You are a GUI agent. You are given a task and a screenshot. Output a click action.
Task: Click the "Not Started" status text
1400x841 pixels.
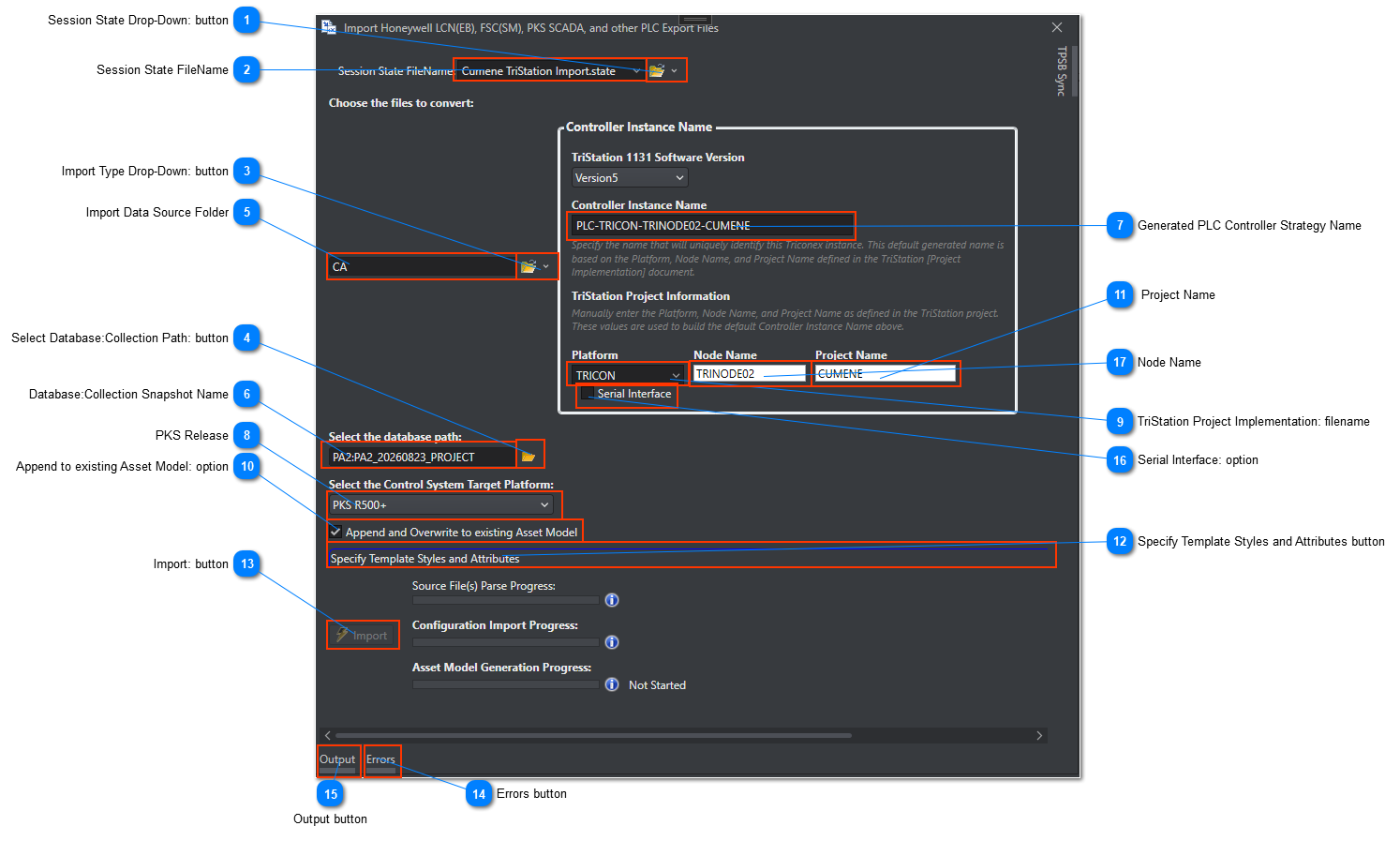tap(657, 685)
